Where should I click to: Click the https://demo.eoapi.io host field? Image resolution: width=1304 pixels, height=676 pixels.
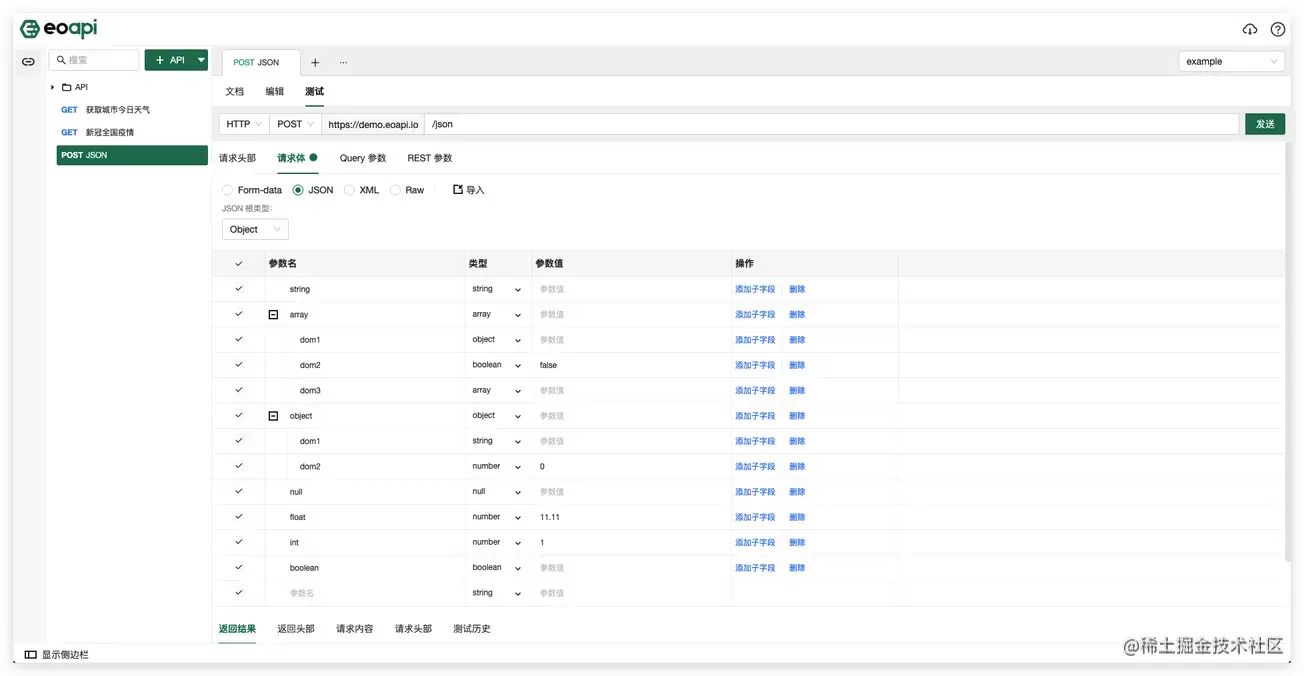373,124
